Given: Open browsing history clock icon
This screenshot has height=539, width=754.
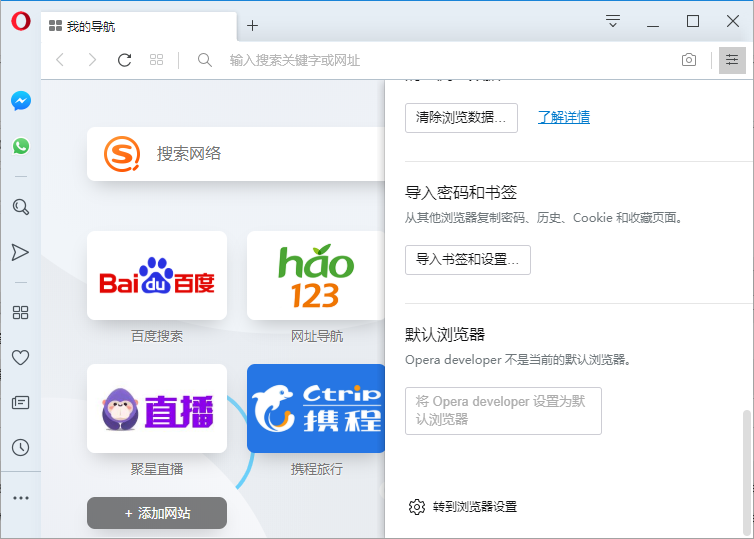Looking at the screenshot, I should (x=20, y=448).
